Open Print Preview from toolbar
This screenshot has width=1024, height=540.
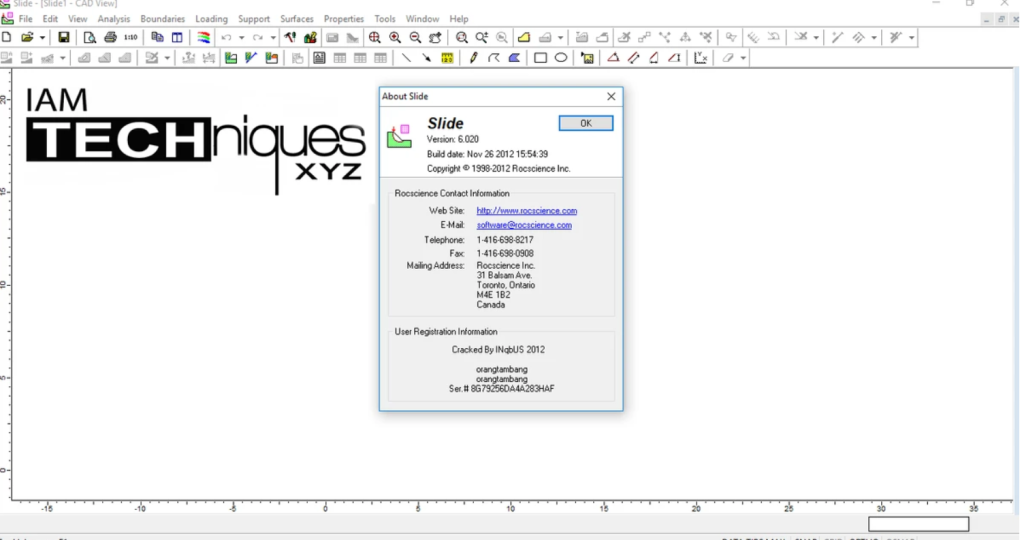[x=90, y=37]
